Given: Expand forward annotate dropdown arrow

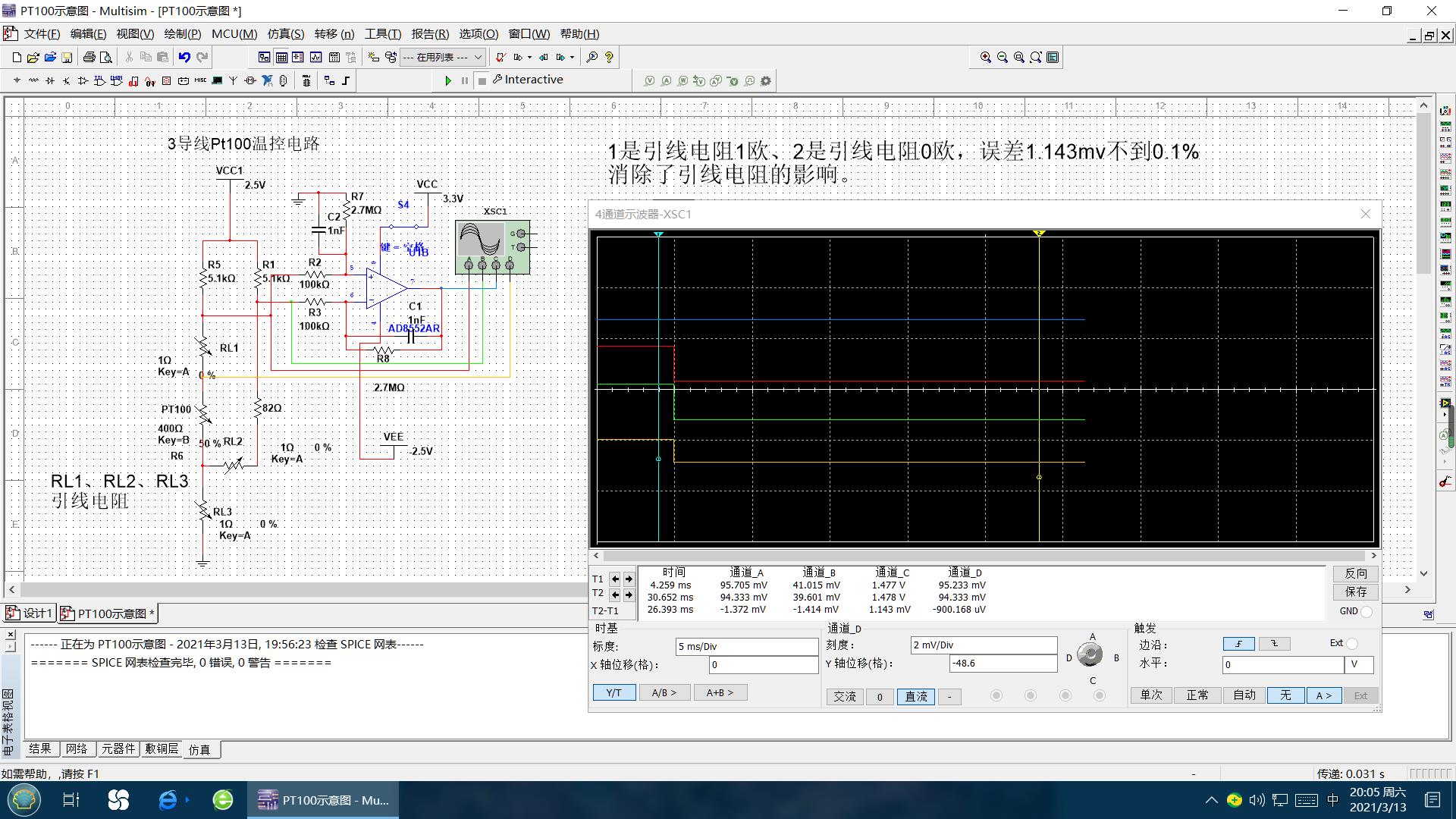Looking at the screenshot, I should pos(572,57).
